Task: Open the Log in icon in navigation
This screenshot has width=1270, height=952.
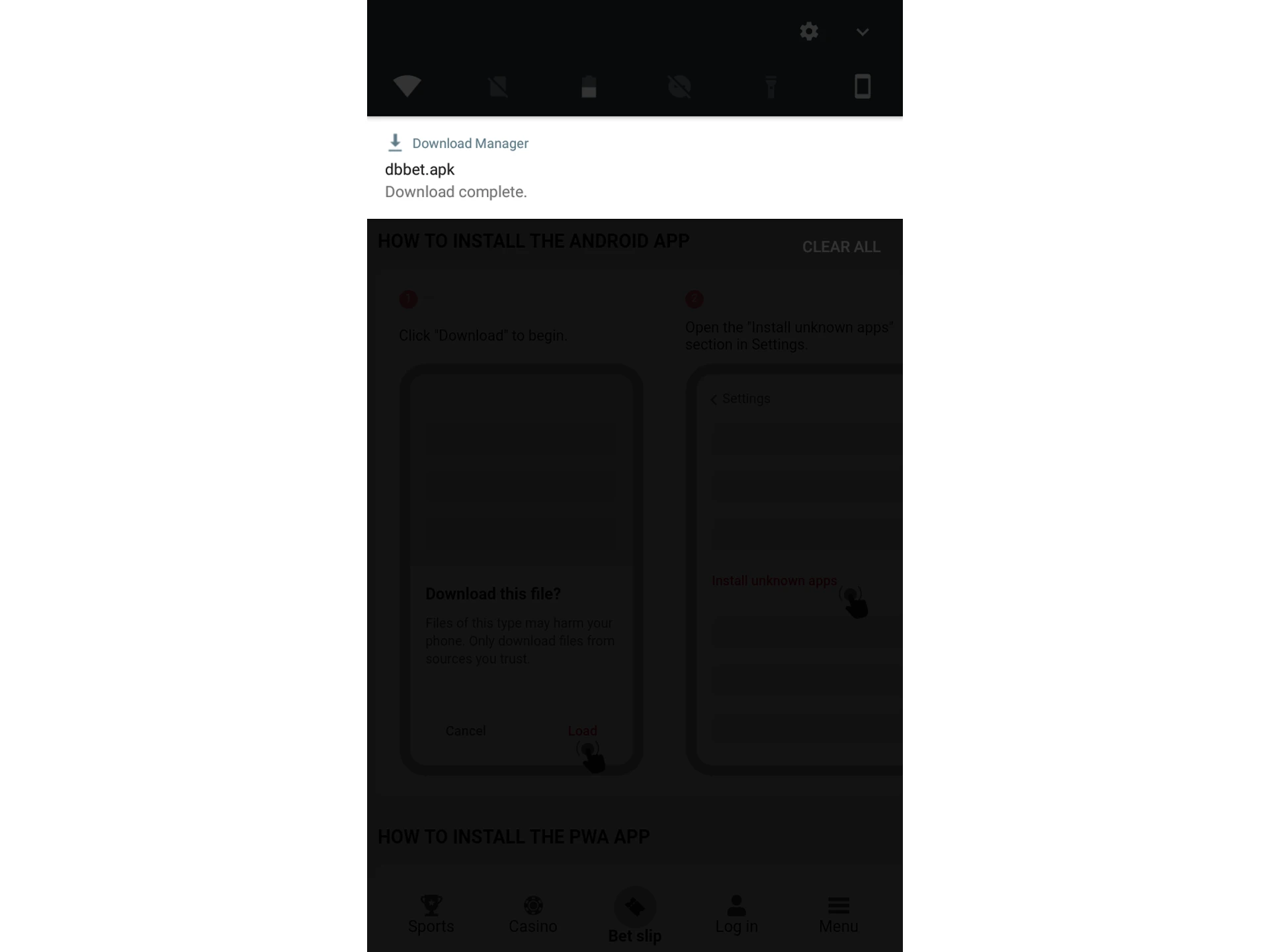Action: click(736, 912)
